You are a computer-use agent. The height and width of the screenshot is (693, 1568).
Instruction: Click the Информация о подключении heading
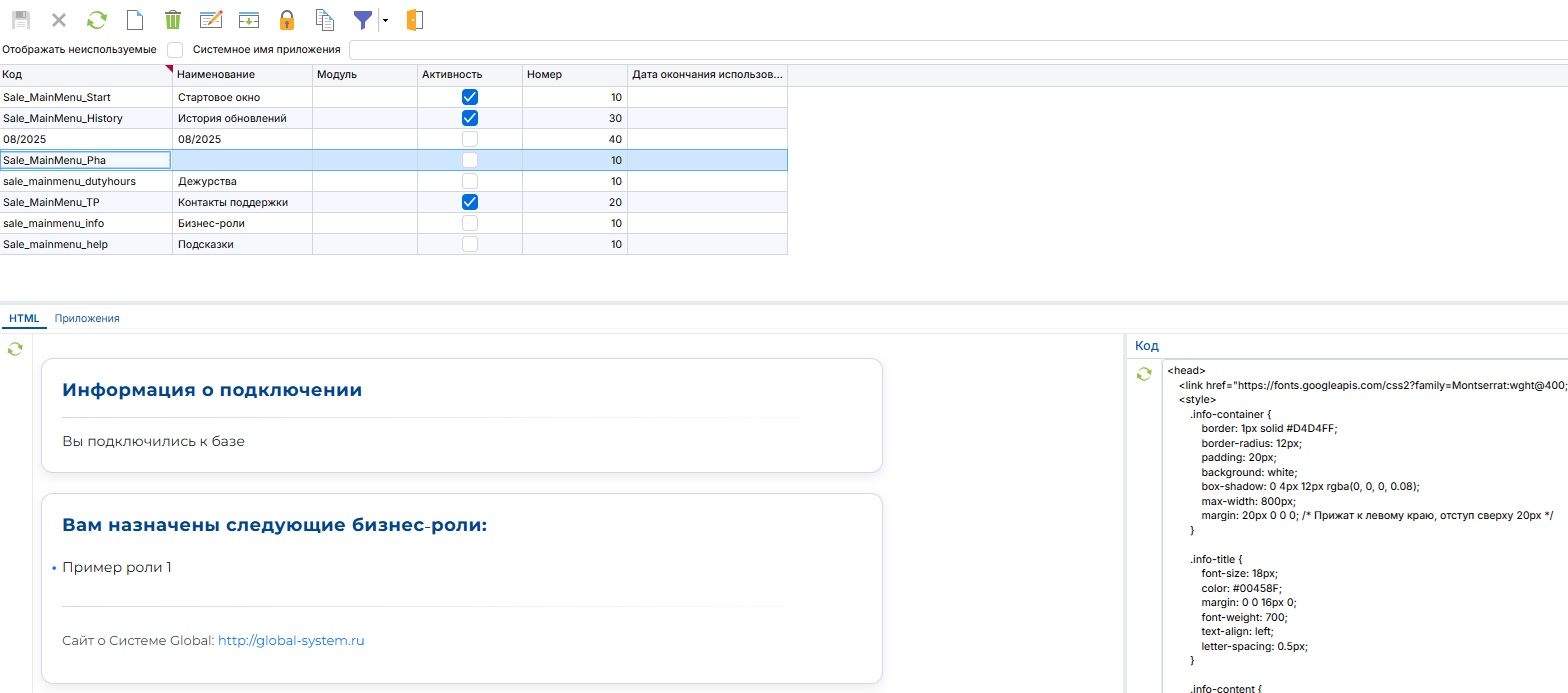tap(212, 390)
